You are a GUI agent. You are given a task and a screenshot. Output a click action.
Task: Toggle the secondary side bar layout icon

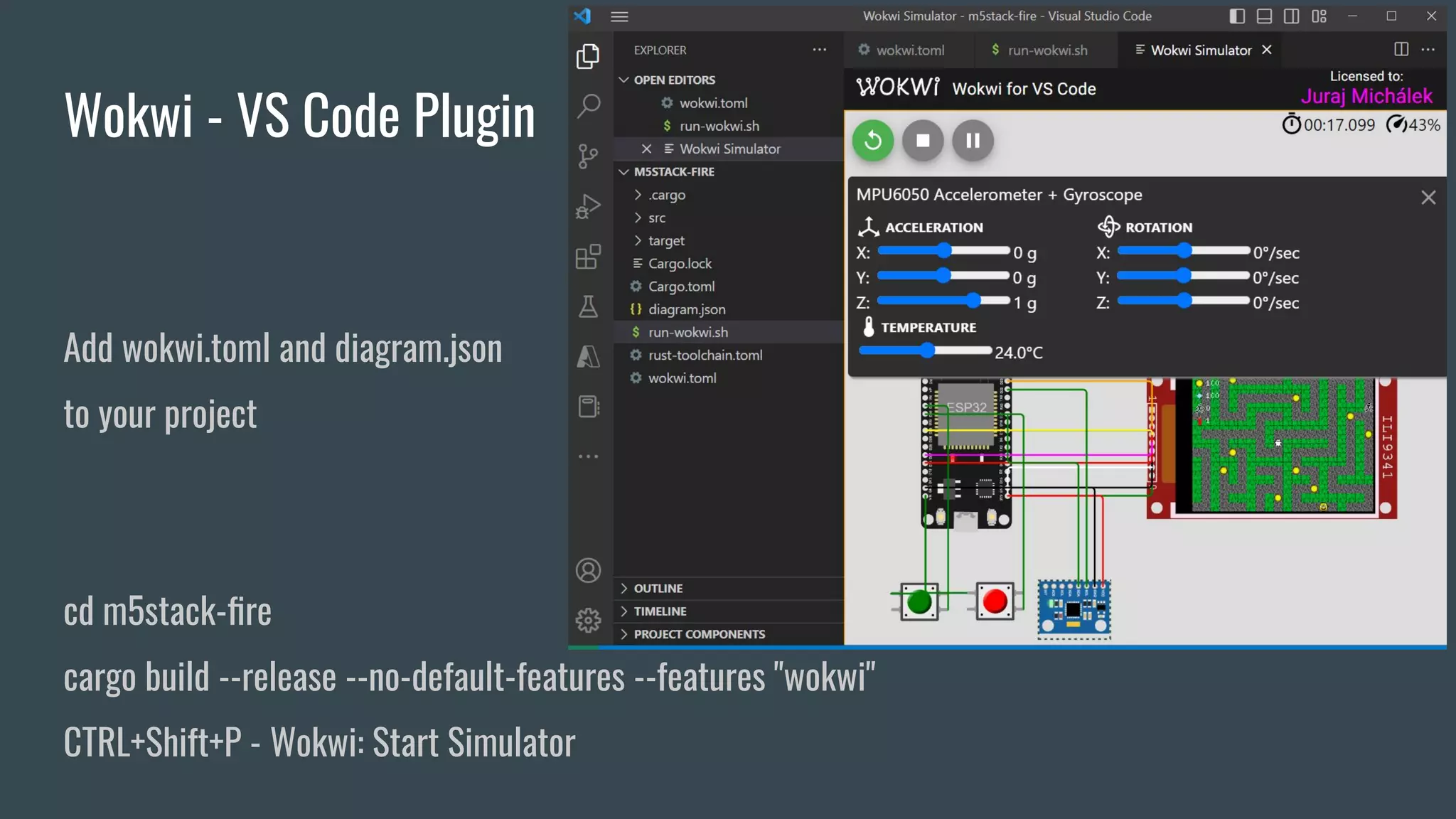point(1292,16)
